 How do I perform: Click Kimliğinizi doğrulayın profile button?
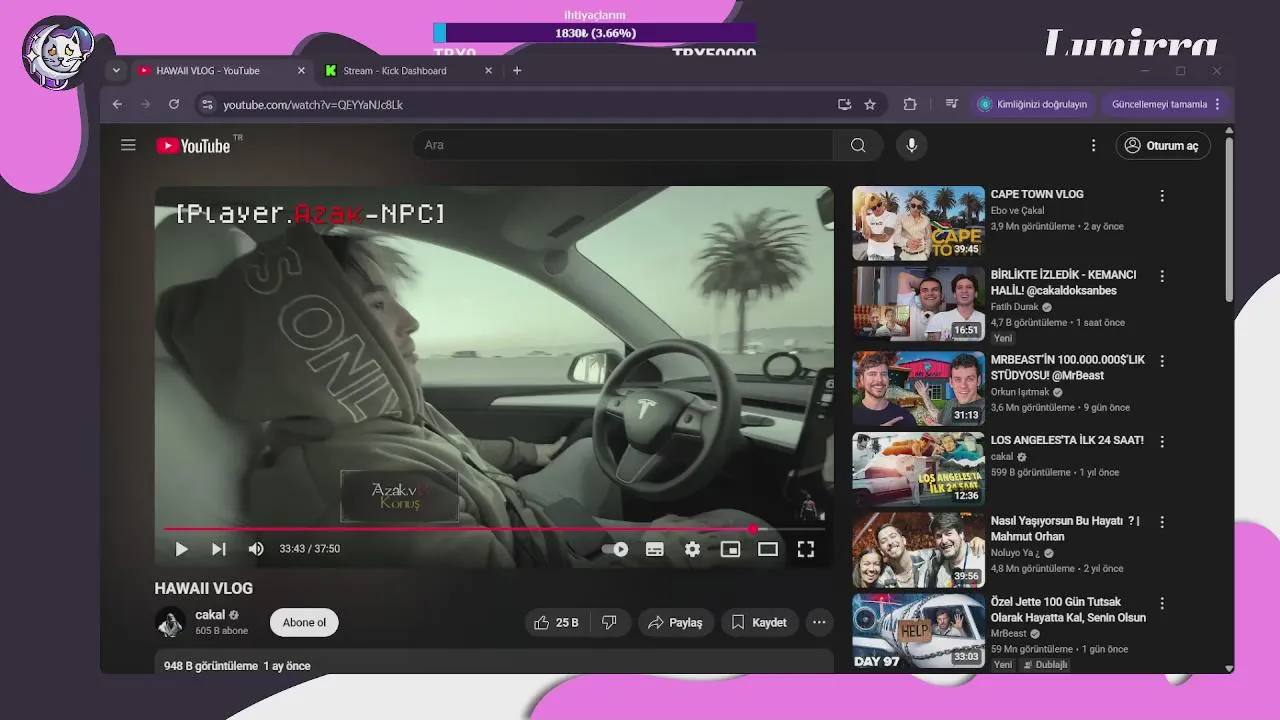click(x=1033, y=104)
